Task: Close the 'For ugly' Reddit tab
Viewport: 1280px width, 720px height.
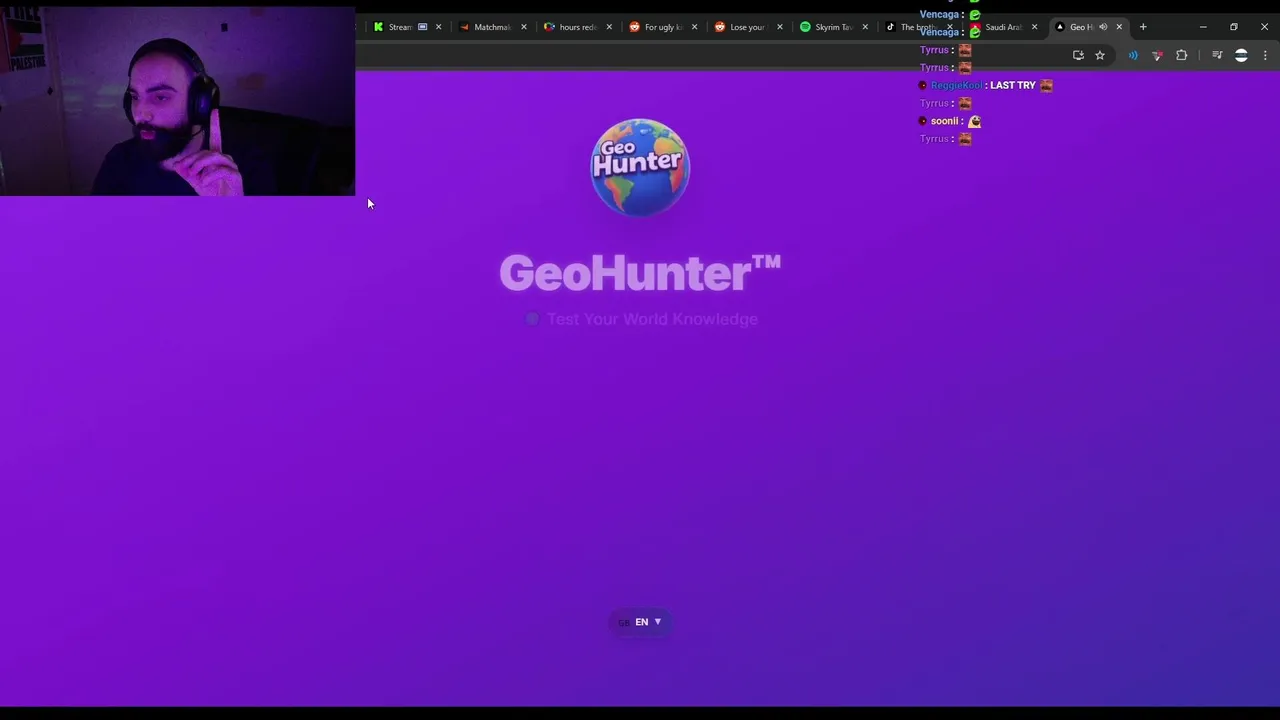Action: tap(694, 27)
